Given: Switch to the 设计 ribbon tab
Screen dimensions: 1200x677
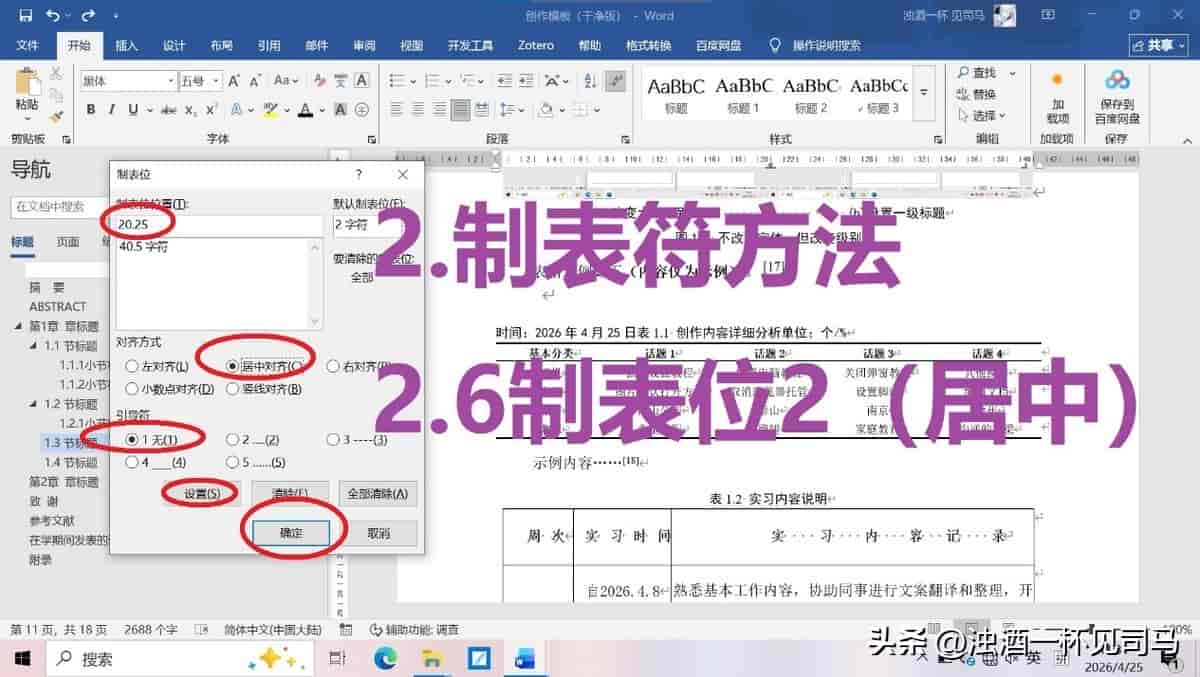Looking at the screenshot, I should [174, 45].
